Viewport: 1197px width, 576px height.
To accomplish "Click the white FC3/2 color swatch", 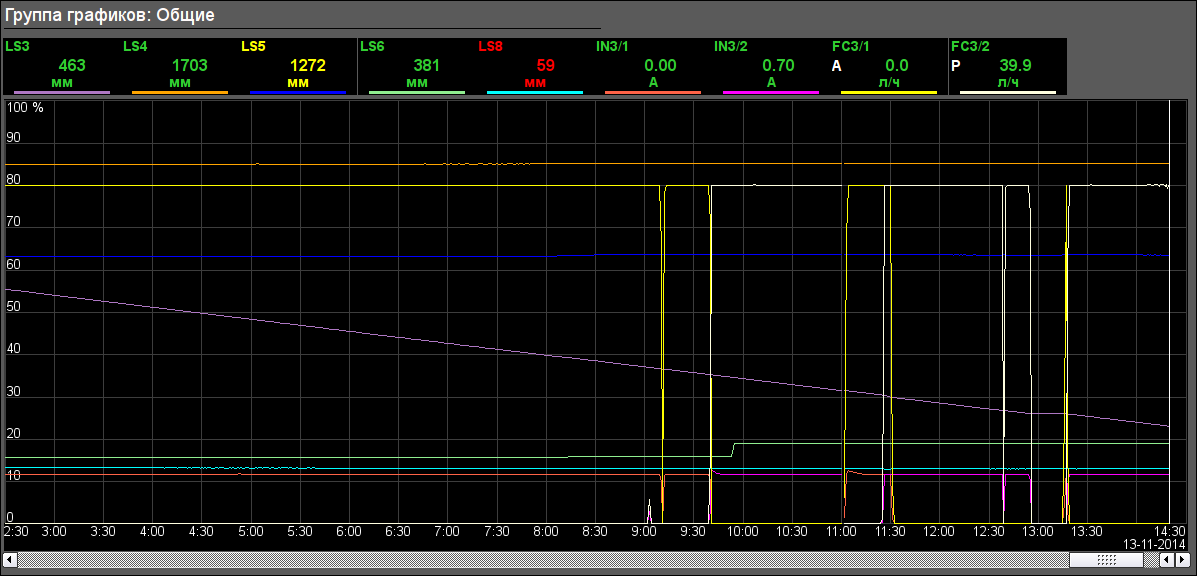I will click(1008, 92).
